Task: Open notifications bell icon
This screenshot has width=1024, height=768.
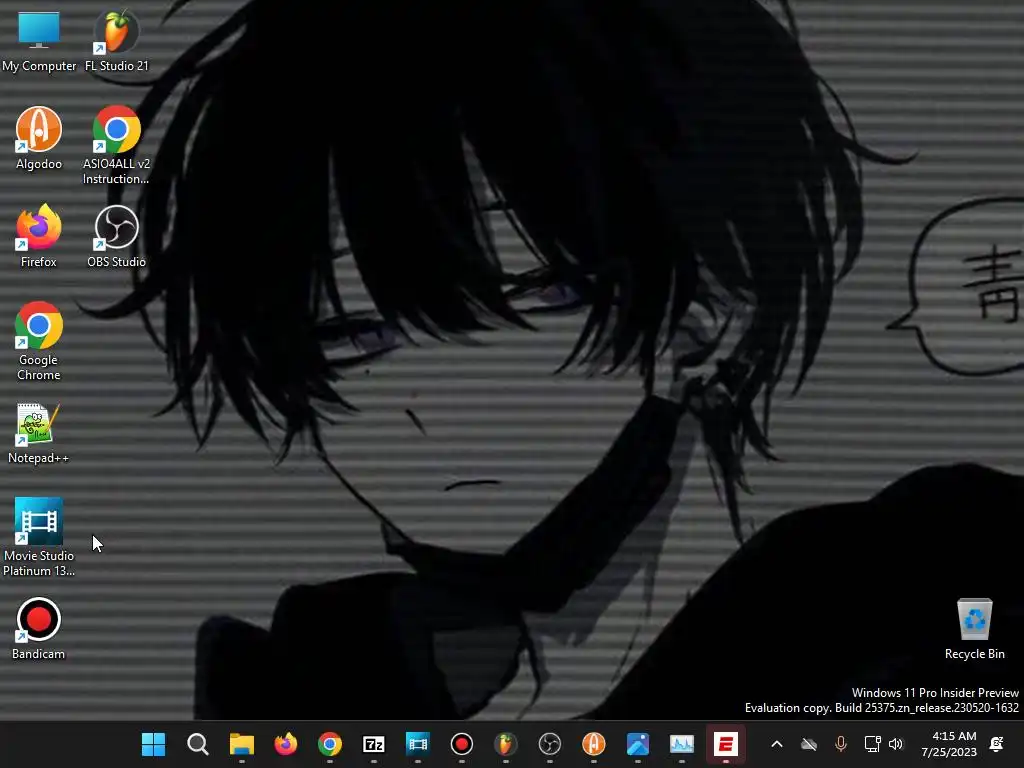Action: 997,744
